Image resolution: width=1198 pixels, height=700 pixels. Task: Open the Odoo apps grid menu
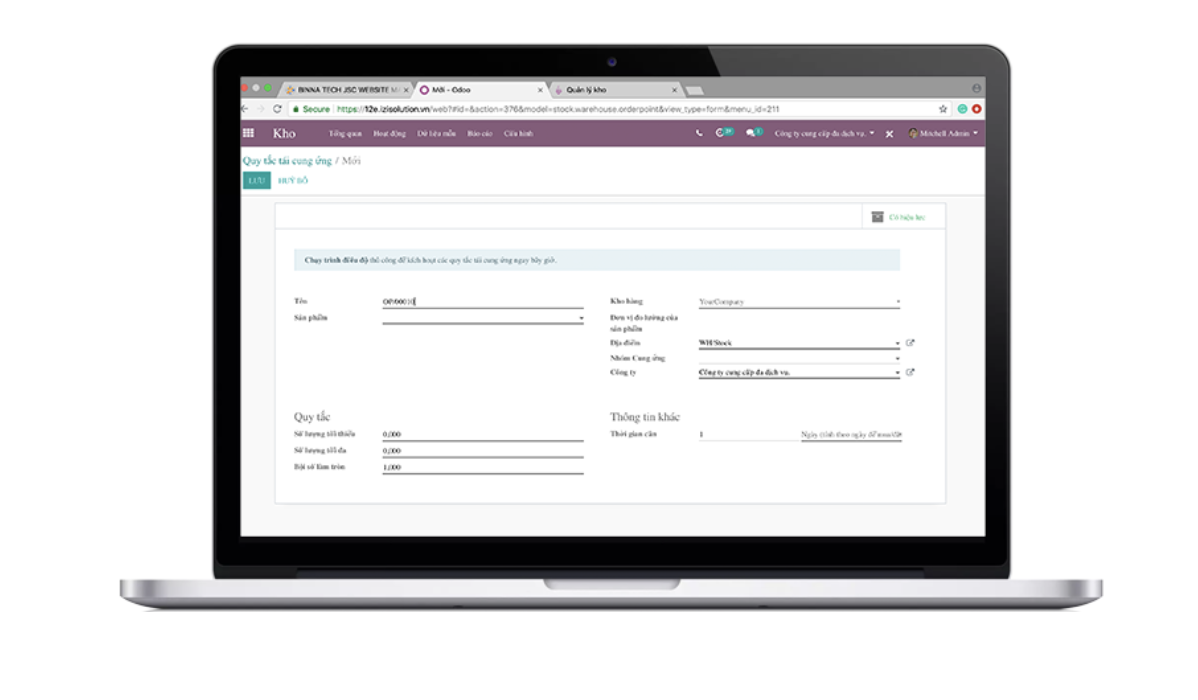[x=249, y=133]
